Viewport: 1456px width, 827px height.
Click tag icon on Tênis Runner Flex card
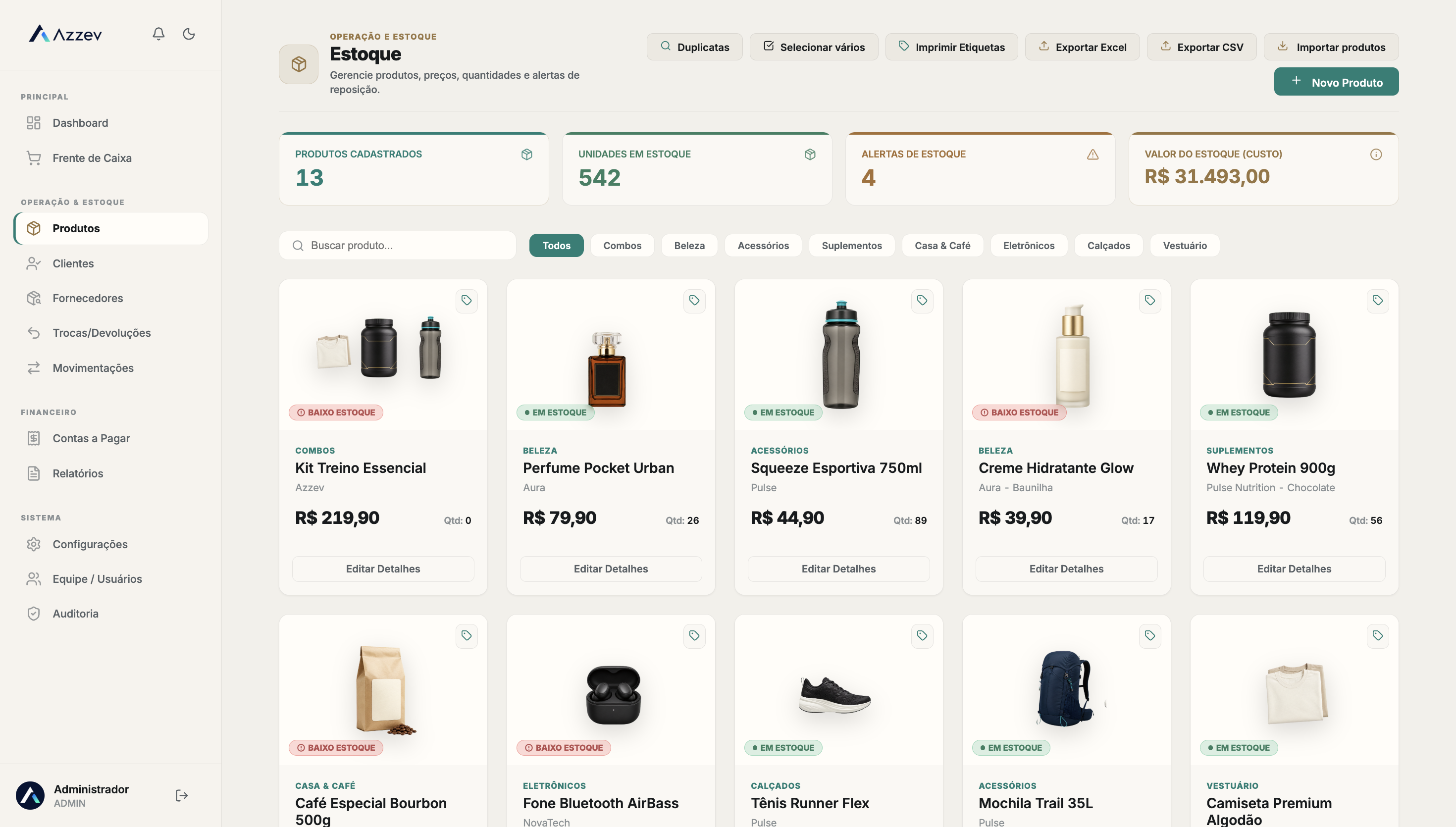(x=922, y=635)
